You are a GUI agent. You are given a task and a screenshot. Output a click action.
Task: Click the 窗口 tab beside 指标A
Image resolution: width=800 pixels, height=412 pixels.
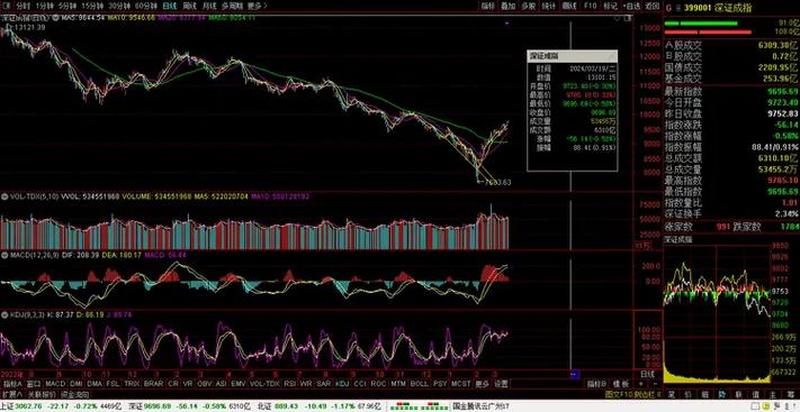point(34,383)
